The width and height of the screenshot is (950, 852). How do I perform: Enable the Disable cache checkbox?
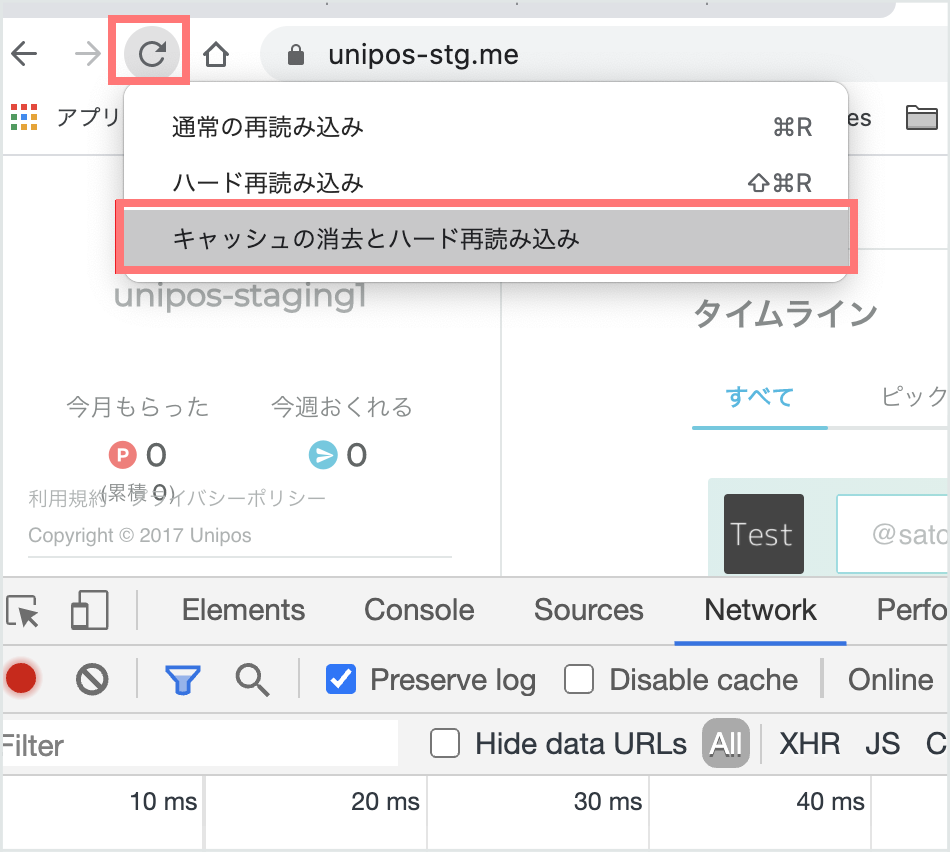tap(579, 679)
